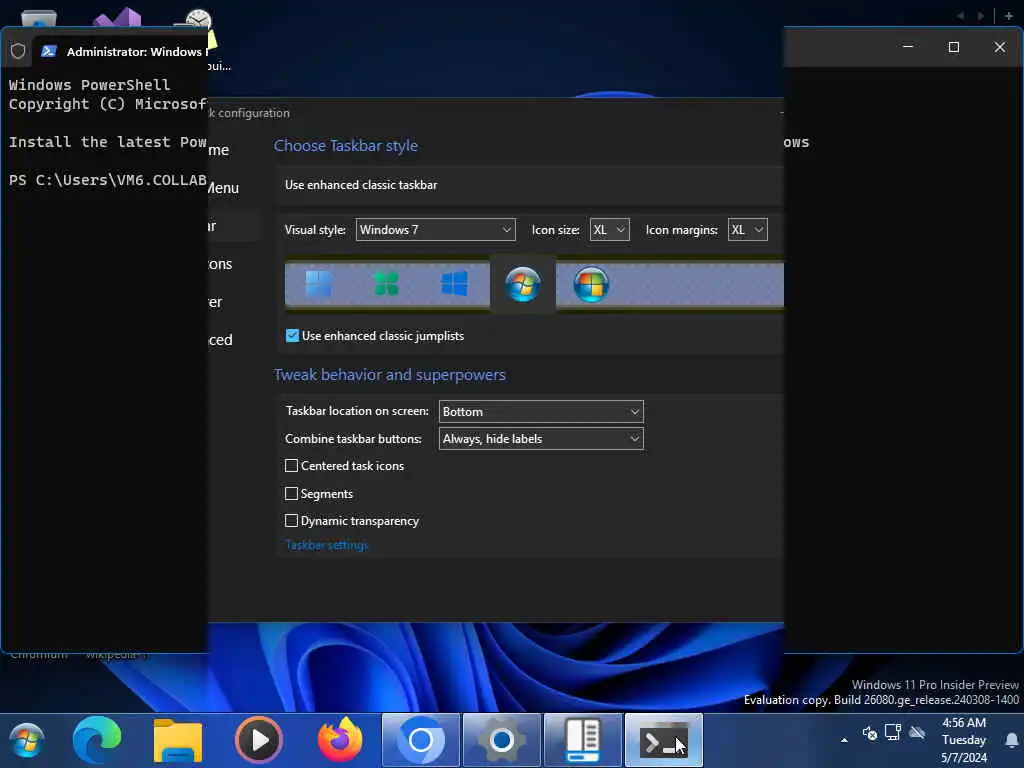Open the Icon size dropdown
This screenshot has height=768, width=1024.
(609, 230)
